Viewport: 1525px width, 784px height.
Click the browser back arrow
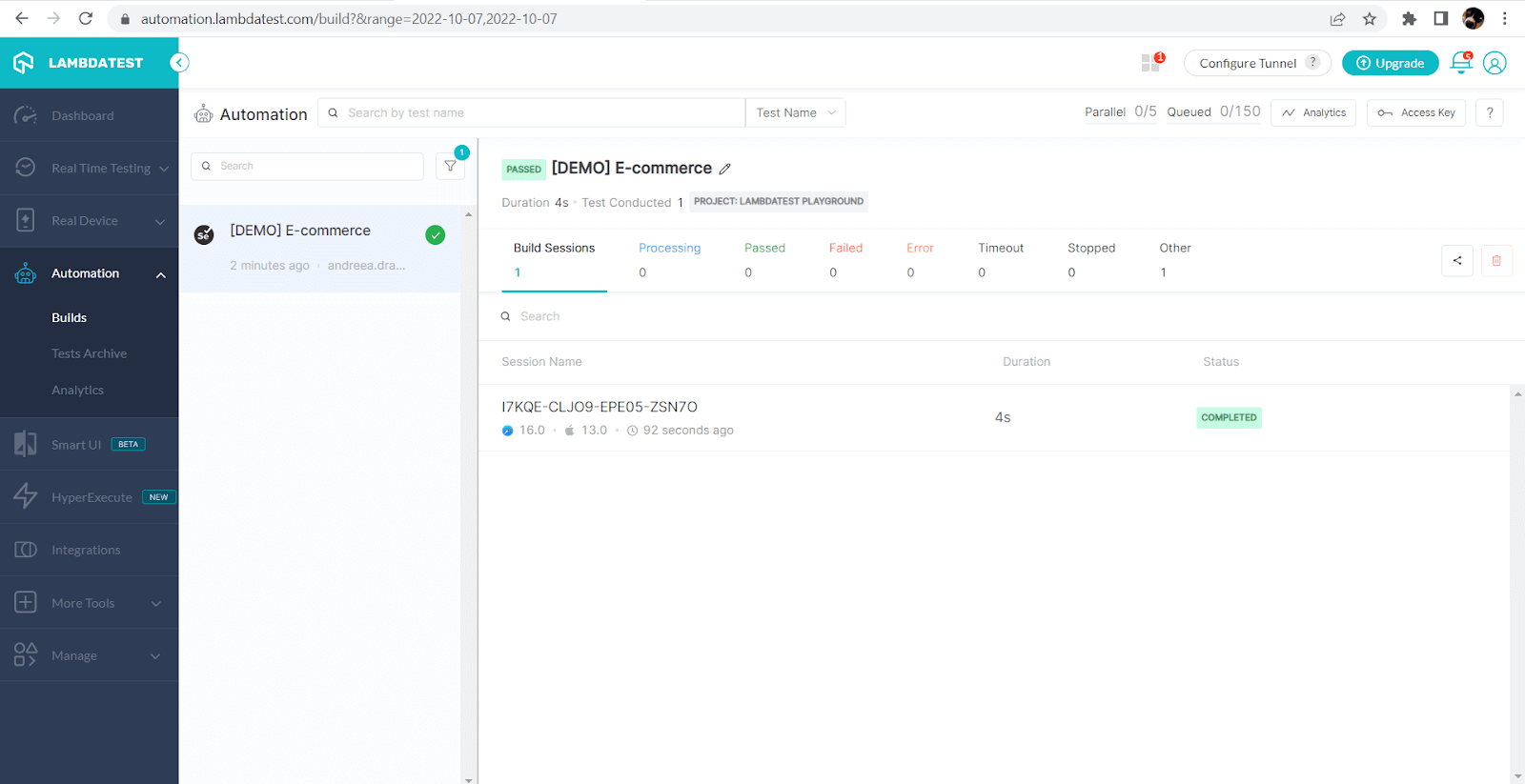click(22, 18)
